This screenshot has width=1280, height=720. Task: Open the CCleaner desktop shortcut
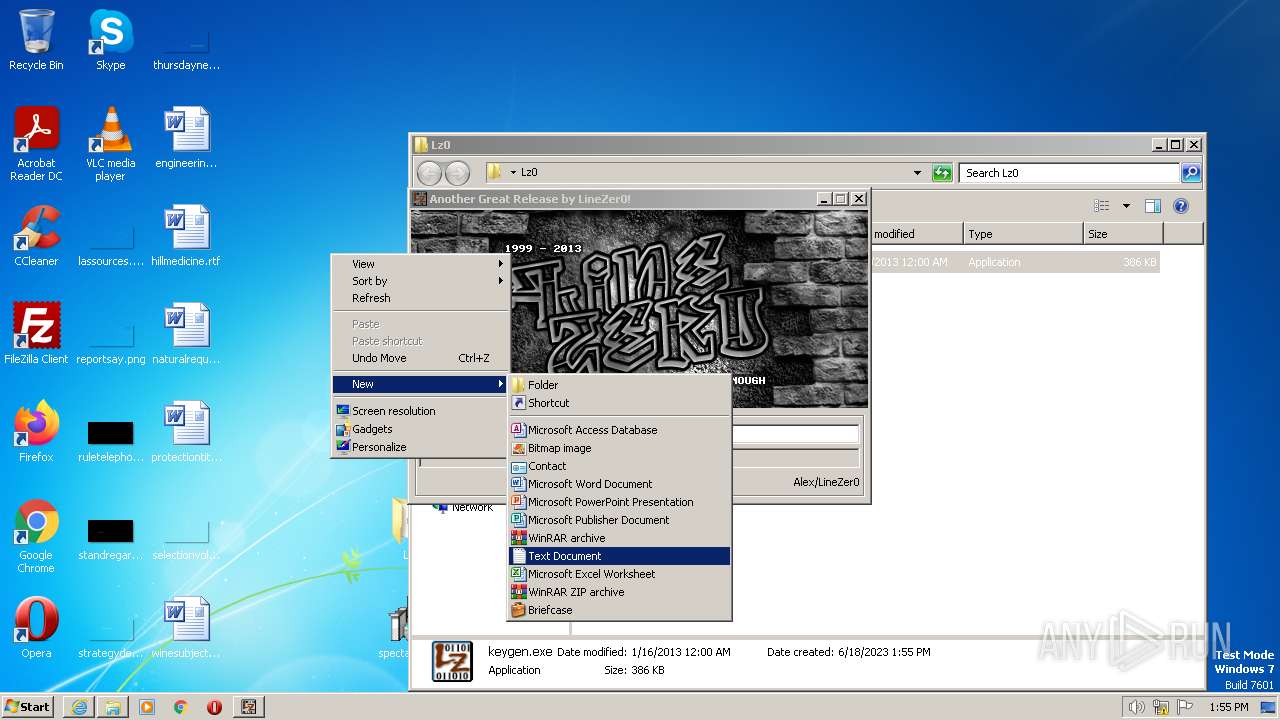point(36,236)
